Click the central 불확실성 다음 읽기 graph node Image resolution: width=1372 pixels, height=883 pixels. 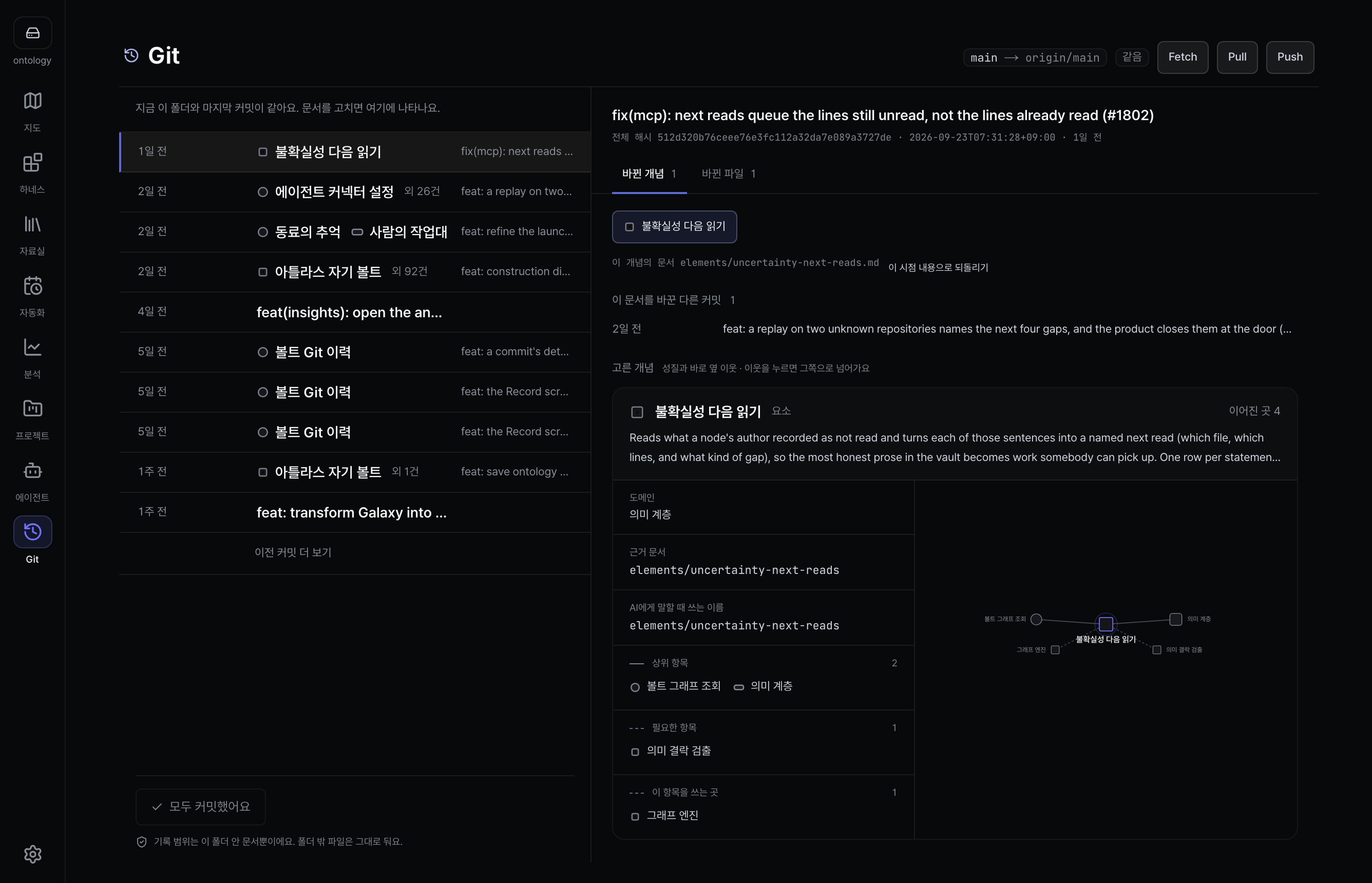(1106, 624)
